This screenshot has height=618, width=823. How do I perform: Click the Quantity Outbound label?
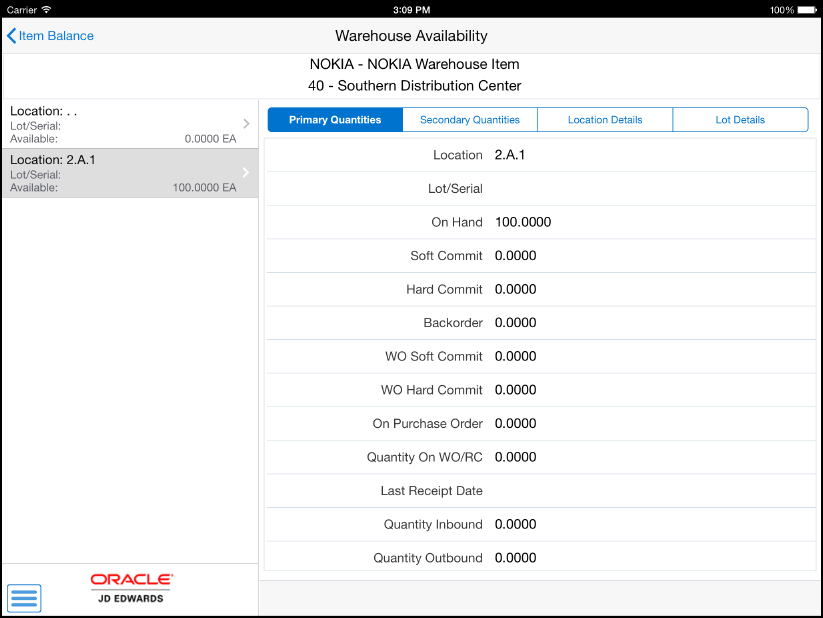click(428, 558)
